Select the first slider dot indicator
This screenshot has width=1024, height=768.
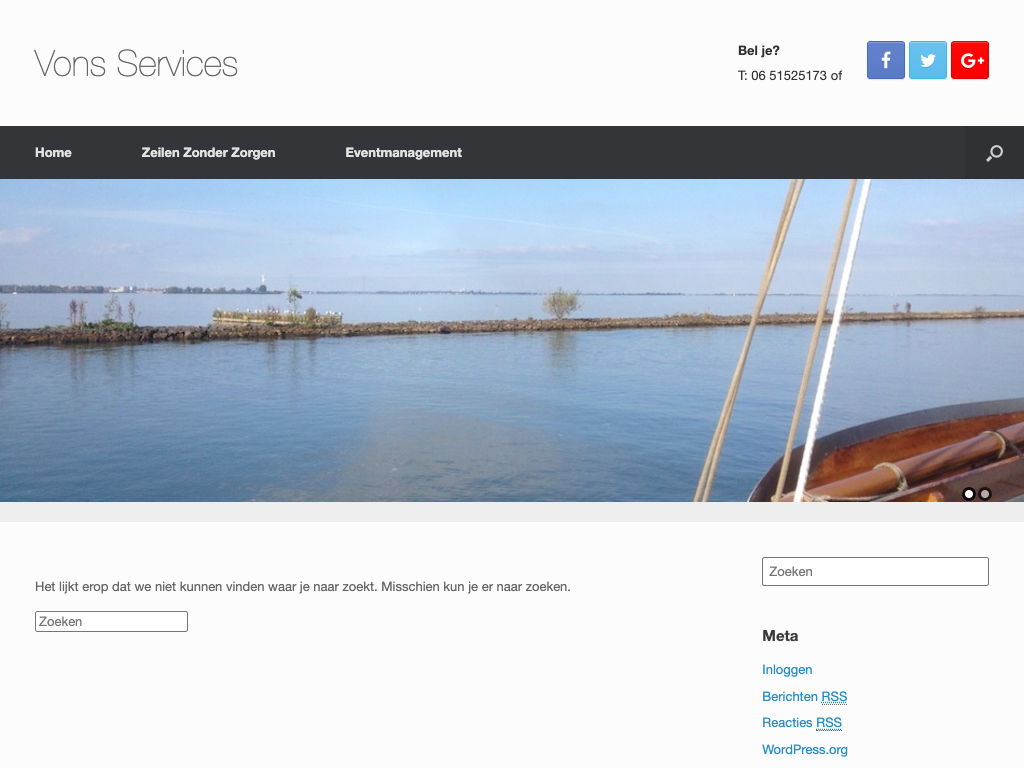pos(969,494)
